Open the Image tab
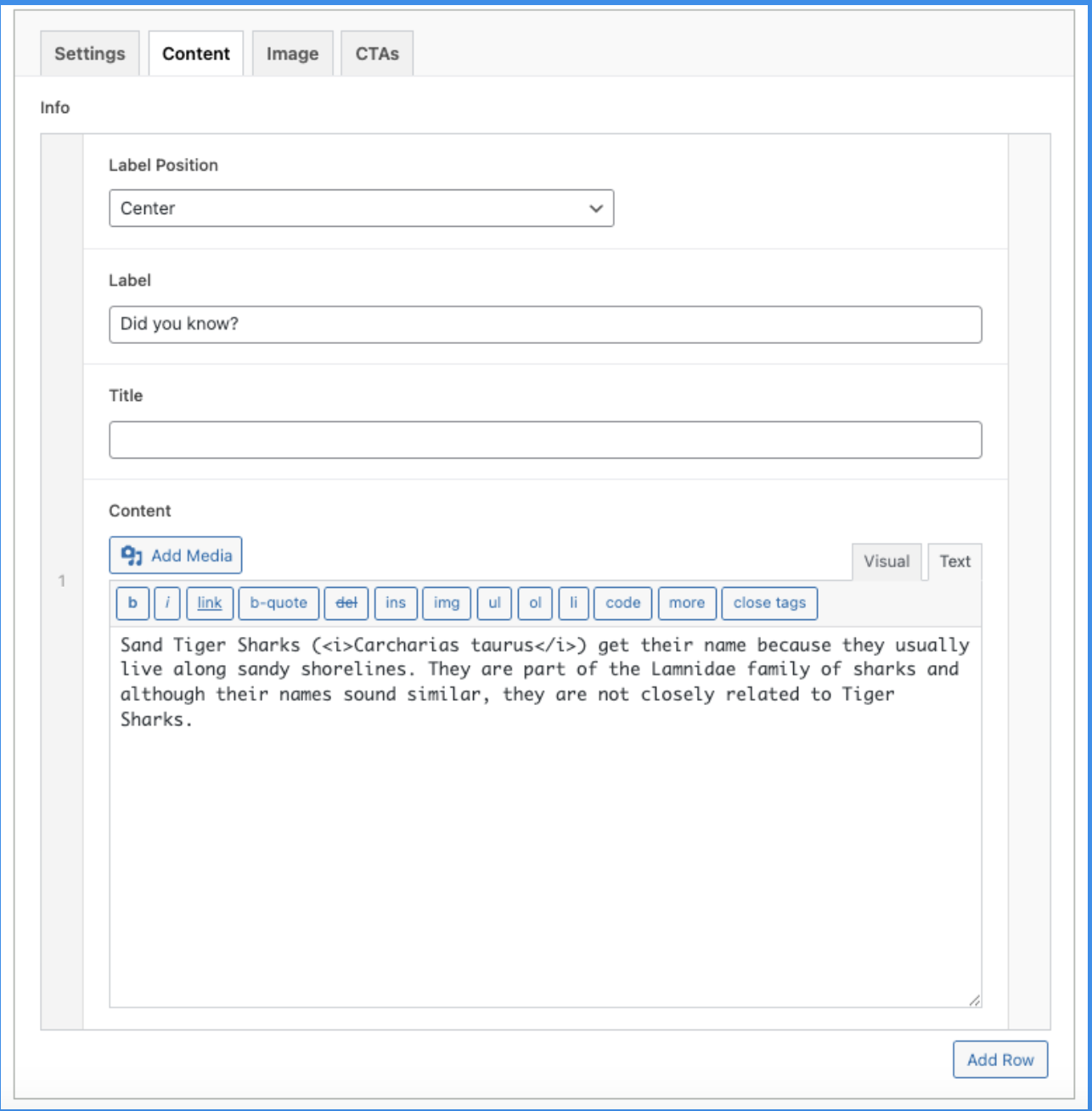 (x=293, y=54)
